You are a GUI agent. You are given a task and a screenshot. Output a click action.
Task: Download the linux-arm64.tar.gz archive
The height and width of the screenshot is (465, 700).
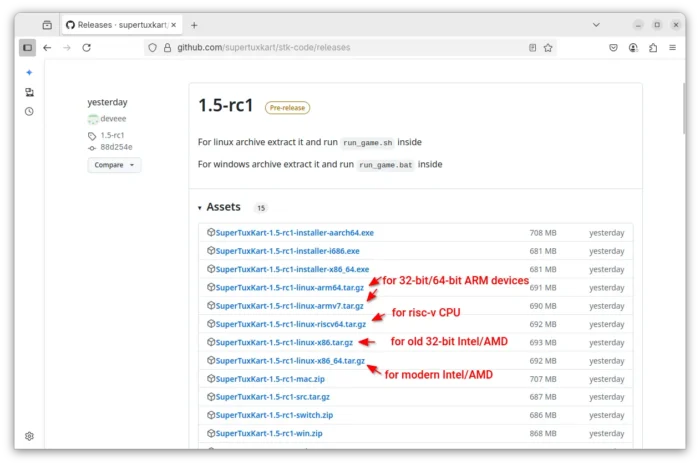coord(290,287)
